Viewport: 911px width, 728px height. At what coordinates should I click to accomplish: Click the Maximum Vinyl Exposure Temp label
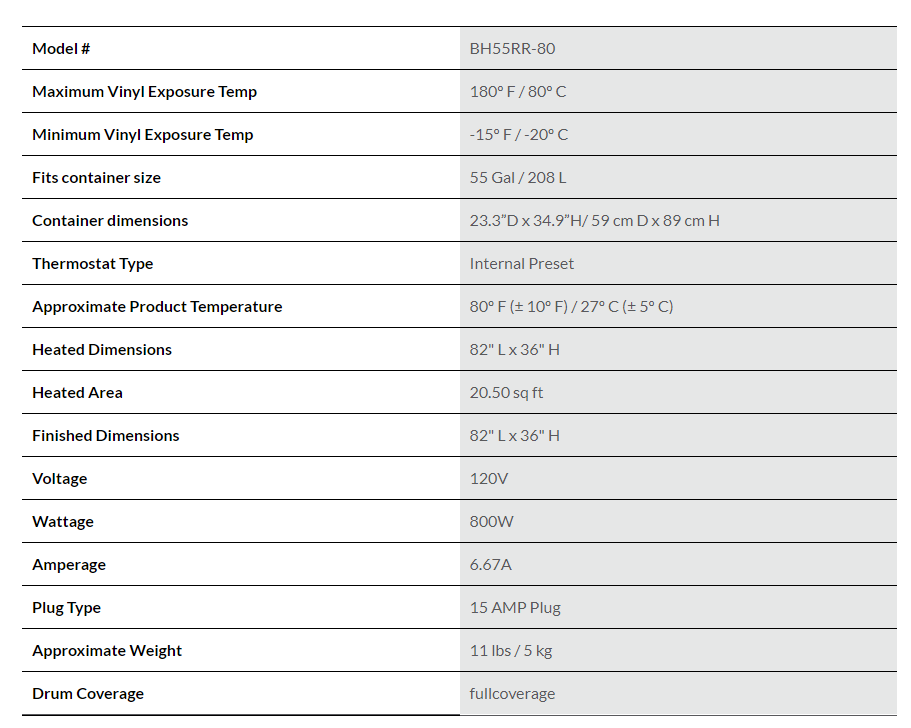(x=144, y=91)
